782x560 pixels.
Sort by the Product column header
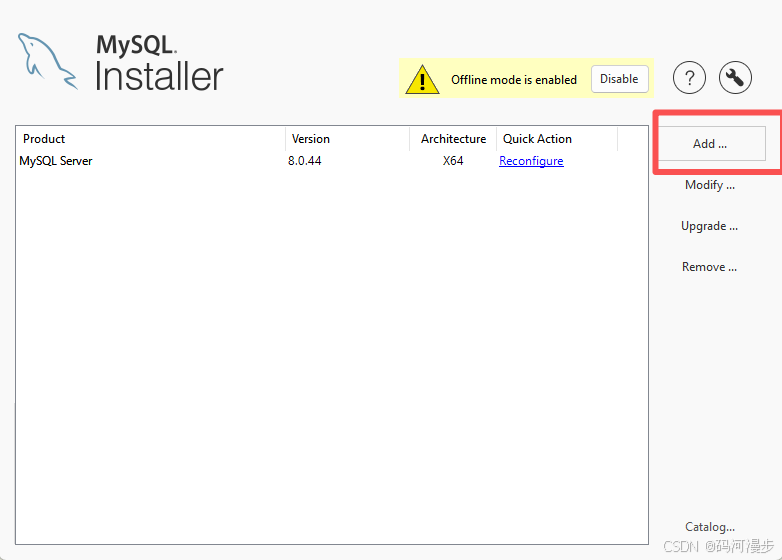151,139
